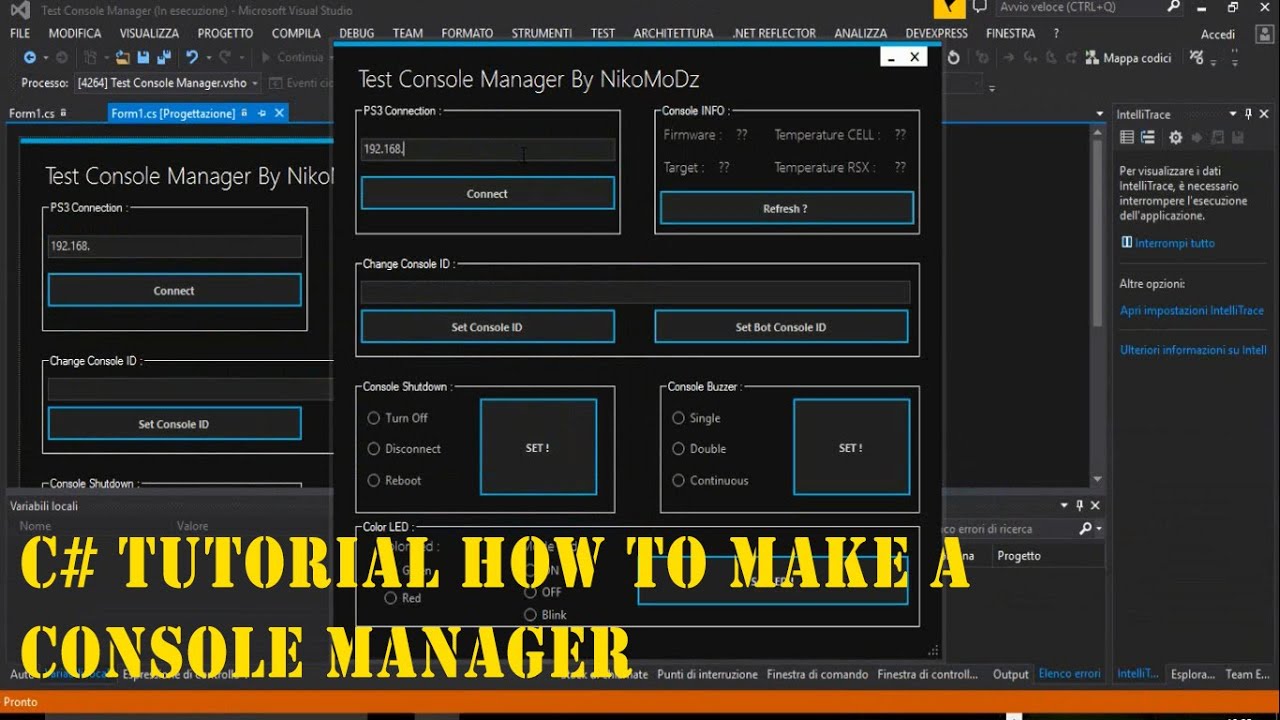Close the IntelliTrace panel
This screenshot has width=1280, height=720.
1263,114
